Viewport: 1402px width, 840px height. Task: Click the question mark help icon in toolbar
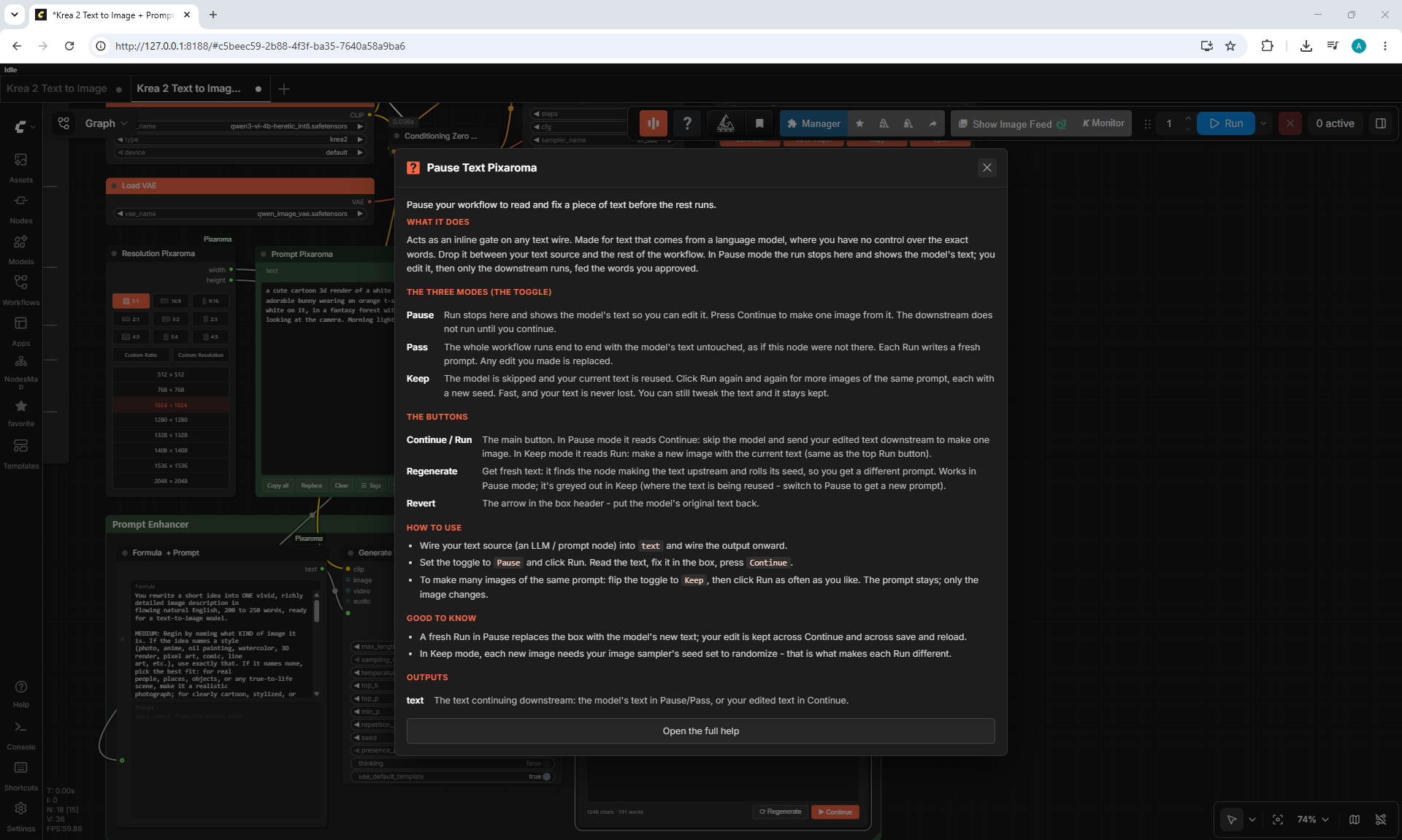tap(687, 123)
